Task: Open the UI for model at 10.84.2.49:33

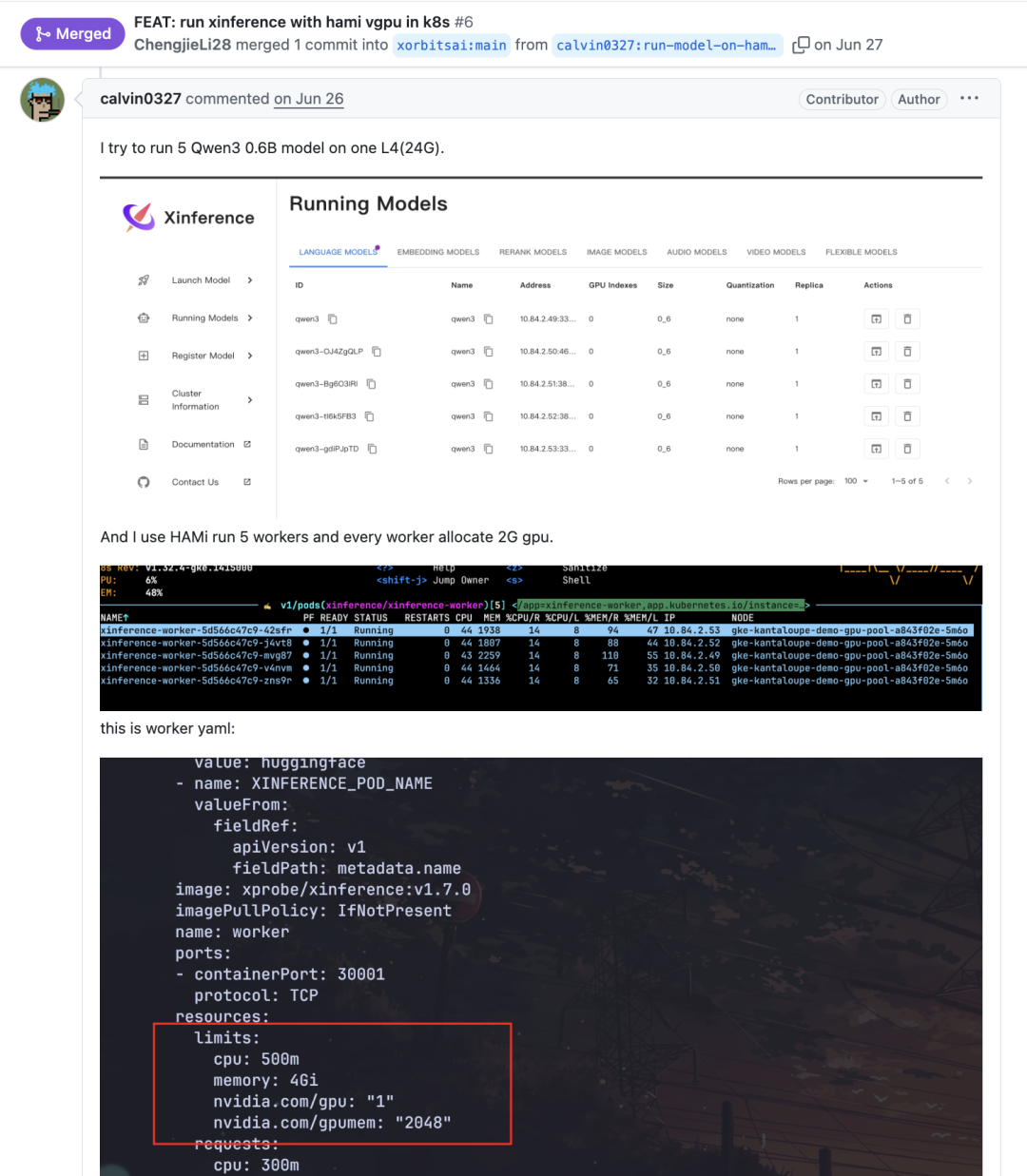Action: (x=876, y=319)
